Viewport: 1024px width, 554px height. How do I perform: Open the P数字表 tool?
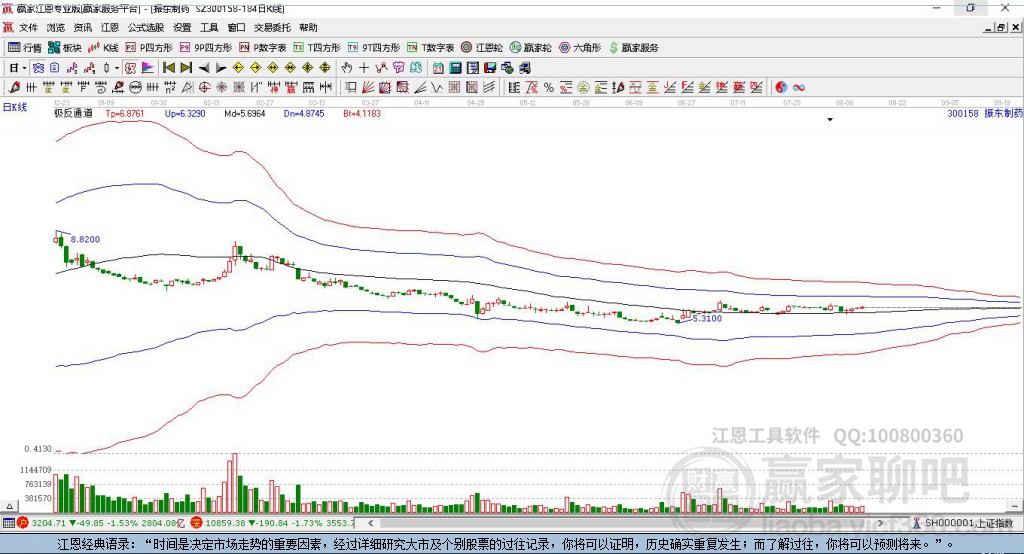(263, 48)
